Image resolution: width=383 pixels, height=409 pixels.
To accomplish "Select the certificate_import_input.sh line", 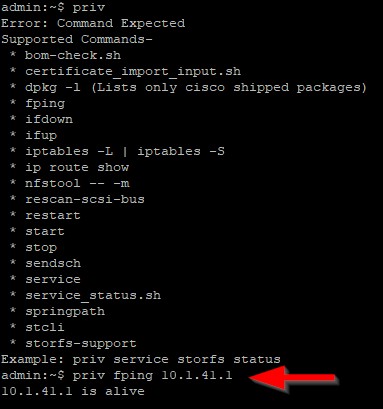I will (133, 72).
